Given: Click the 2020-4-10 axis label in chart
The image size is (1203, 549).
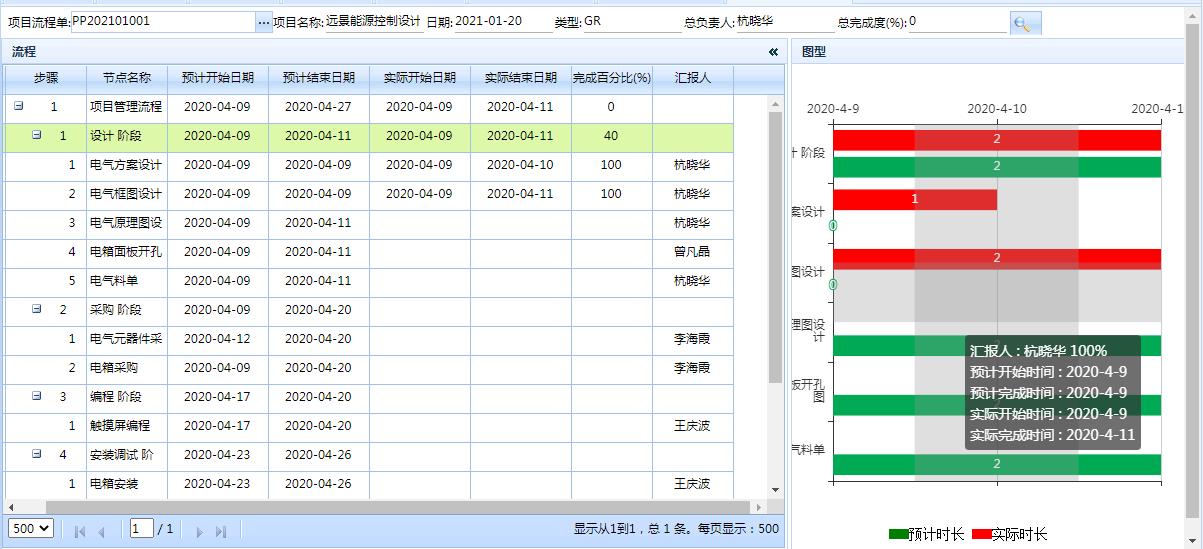Looking at the screenshot, I should [x=997, y=108].
